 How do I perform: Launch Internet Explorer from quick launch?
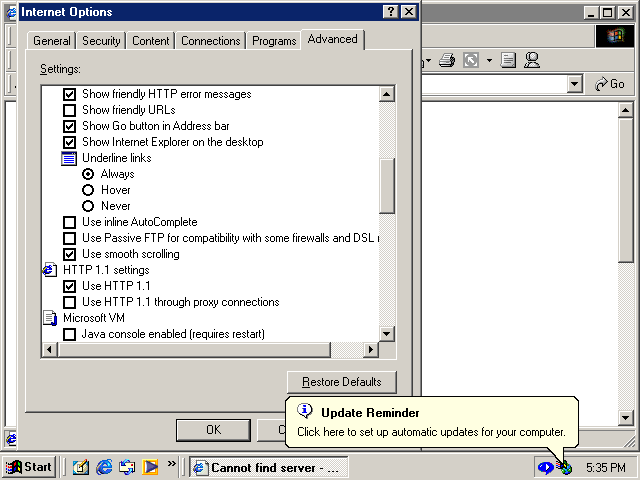coord(104,467)
